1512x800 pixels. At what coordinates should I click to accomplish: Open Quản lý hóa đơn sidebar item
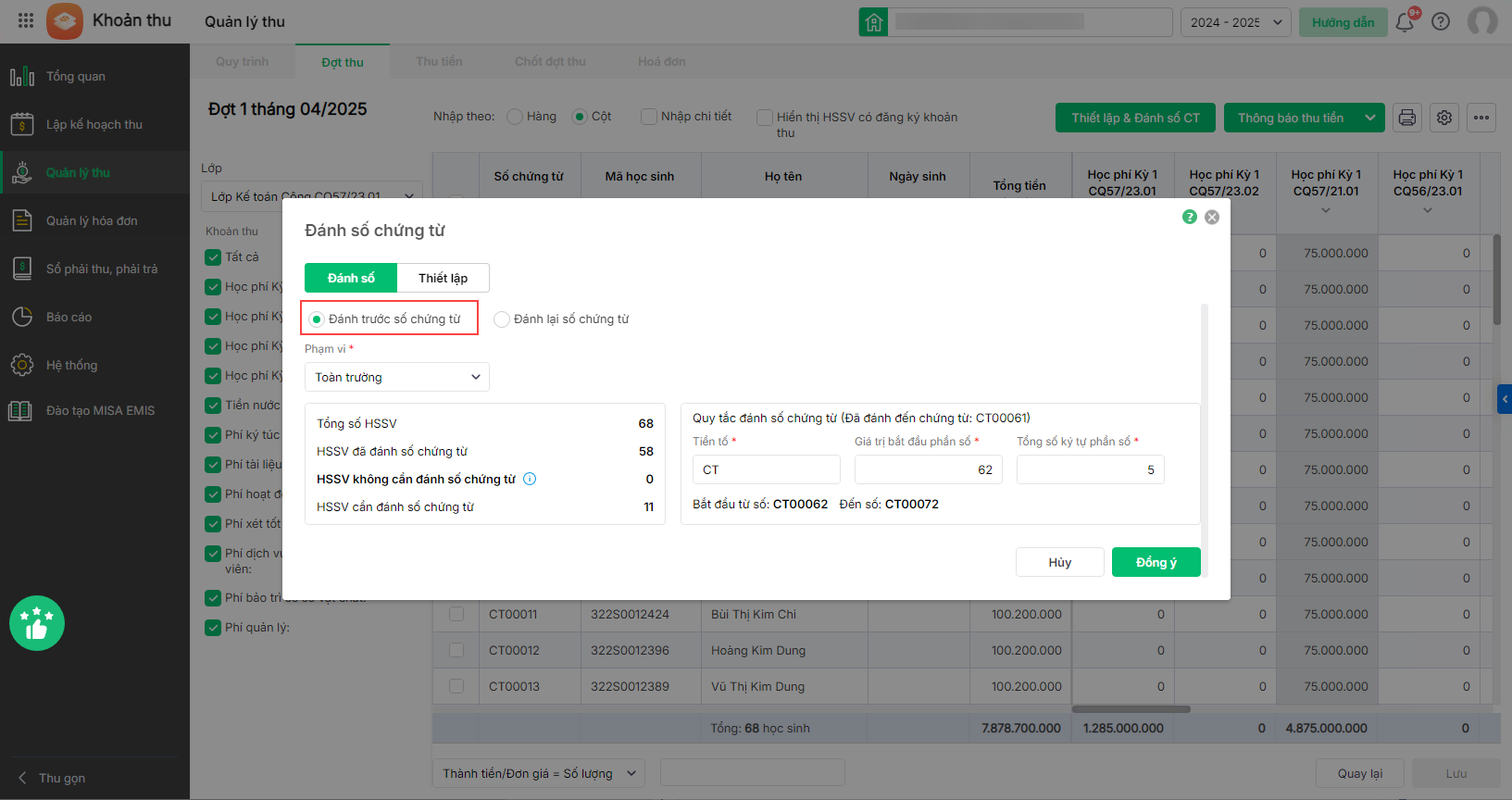pyautogui.click(x=94, y=220)
